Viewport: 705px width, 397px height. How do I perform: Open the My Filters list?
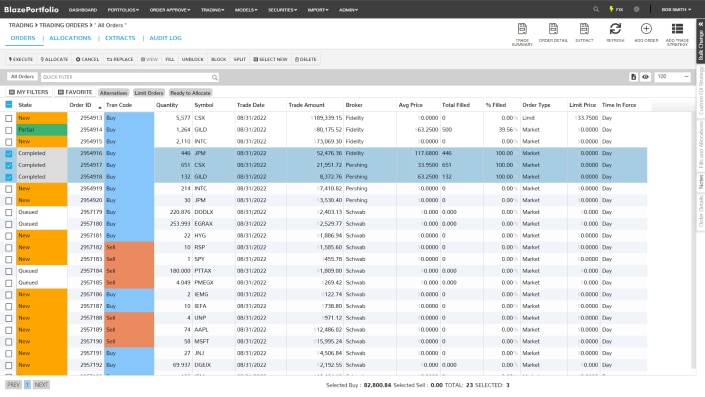(28, 92)
